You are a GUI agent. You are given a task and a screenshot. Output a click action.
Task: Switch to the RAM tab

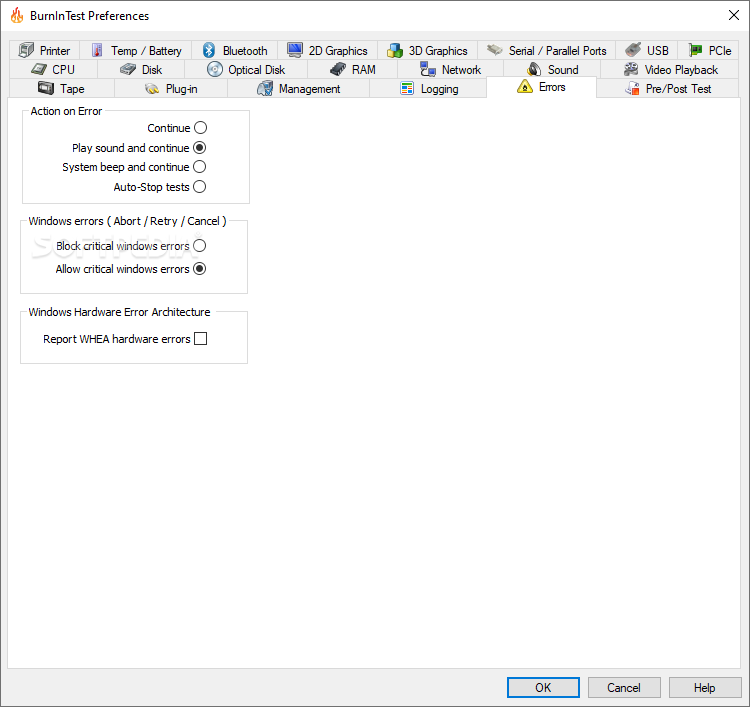point(353,69)
